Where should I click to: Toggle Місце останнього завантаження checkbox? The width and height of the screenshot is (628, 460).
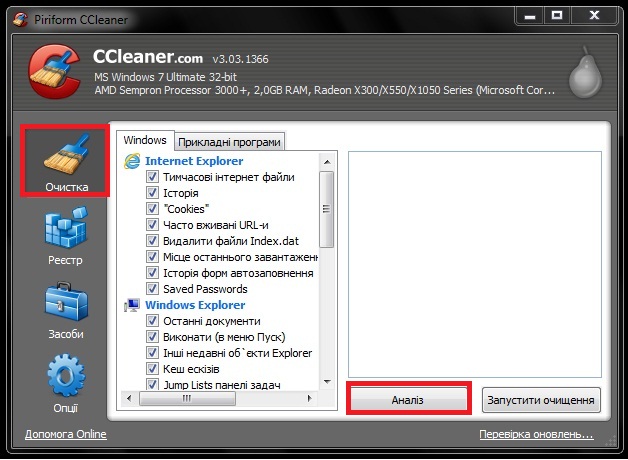click(152, 257)
